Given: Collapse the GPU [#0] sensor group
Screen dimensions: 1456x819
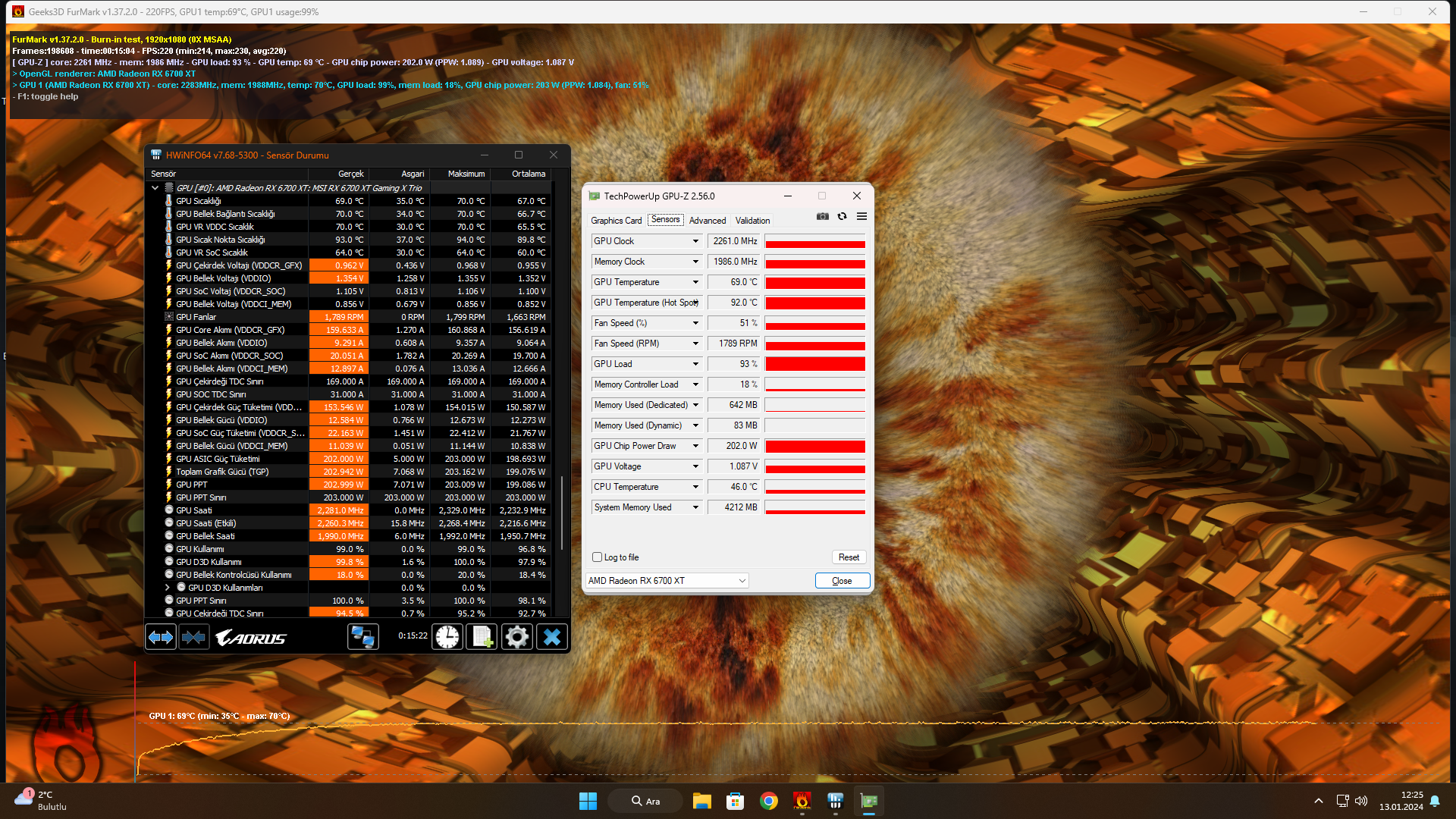Looking at the screenshot, I should point(155,188).
